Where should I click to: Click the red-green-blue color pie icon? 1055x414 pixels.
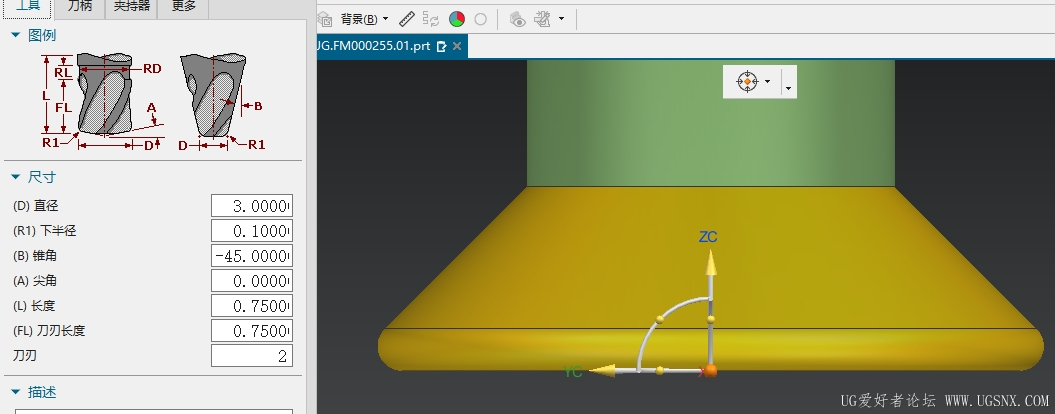point(457,19)
